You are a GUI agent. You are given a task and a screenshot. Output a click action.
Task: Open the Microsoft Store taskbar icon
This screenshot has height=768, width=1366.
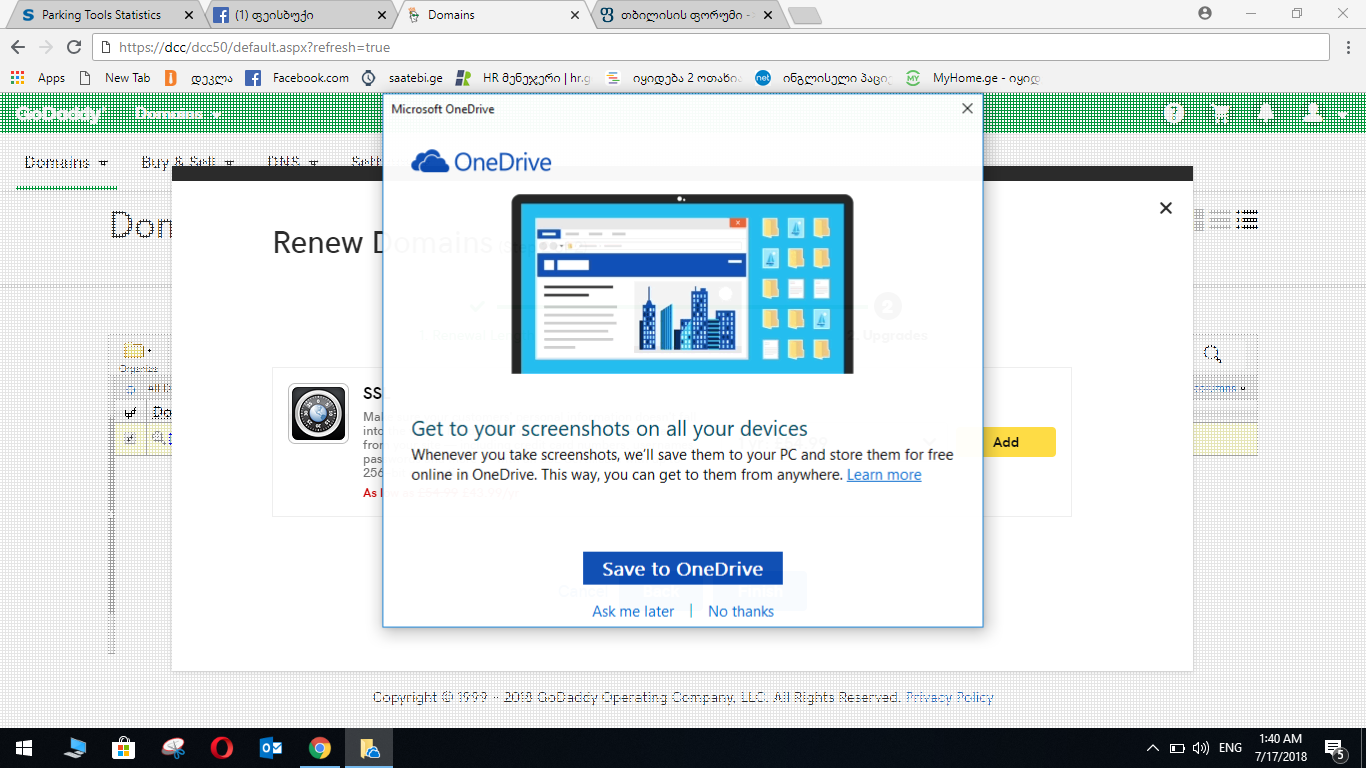123,748
